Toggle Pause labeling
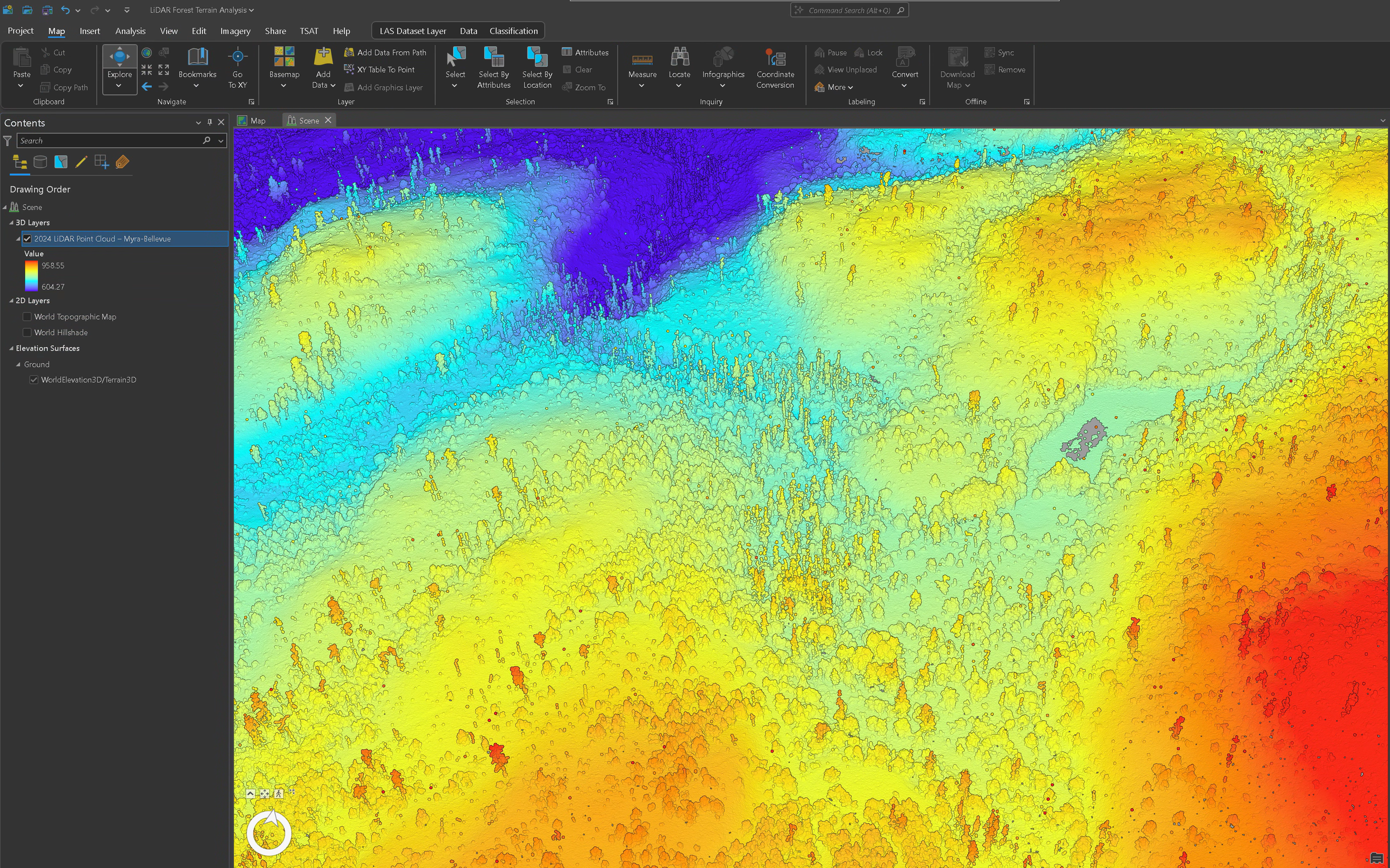The height and width of the screenshot is (868, 1390). click(x=831, y=52)
